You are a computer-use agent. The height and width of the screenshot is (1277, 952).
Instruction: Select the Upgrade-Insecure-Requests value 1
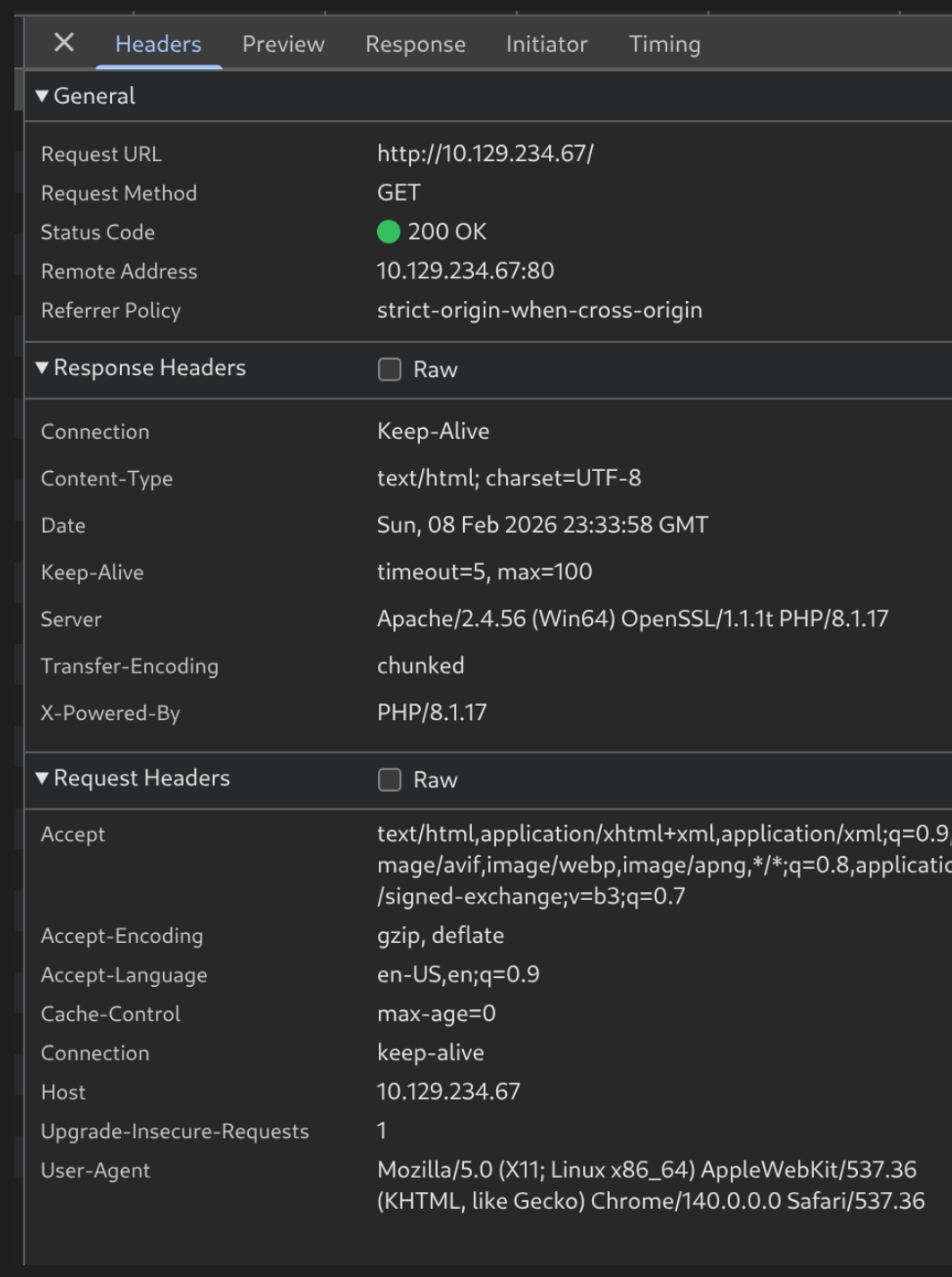(382, 1131)
